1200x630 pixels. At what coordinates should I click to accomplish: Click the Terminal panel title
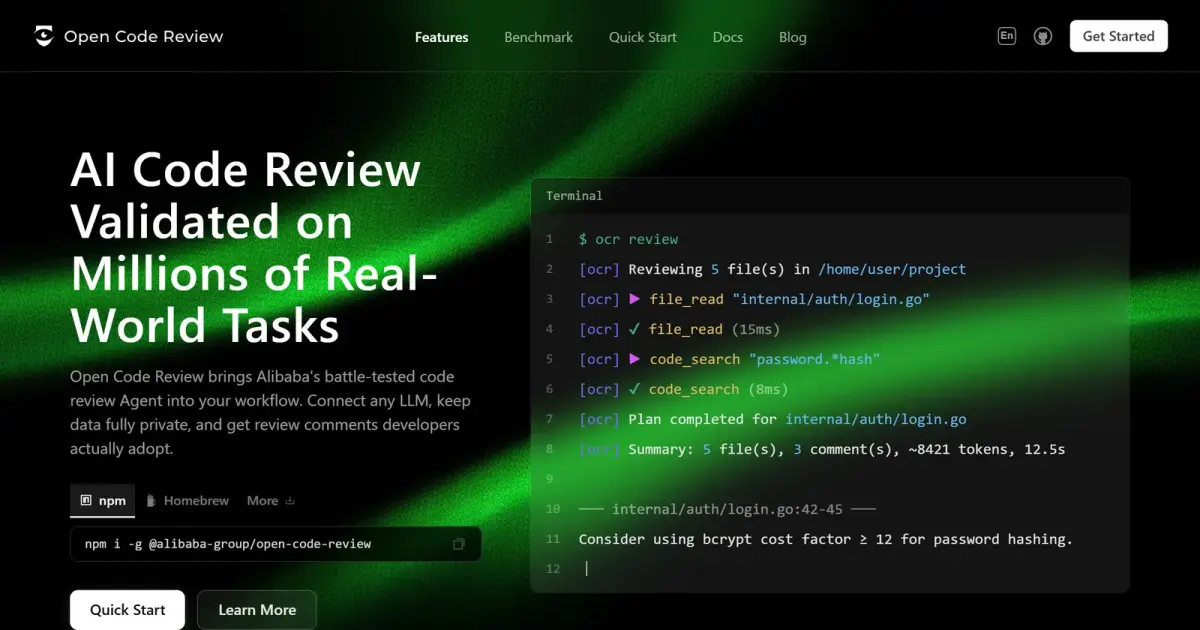click(x=574, y=196)
